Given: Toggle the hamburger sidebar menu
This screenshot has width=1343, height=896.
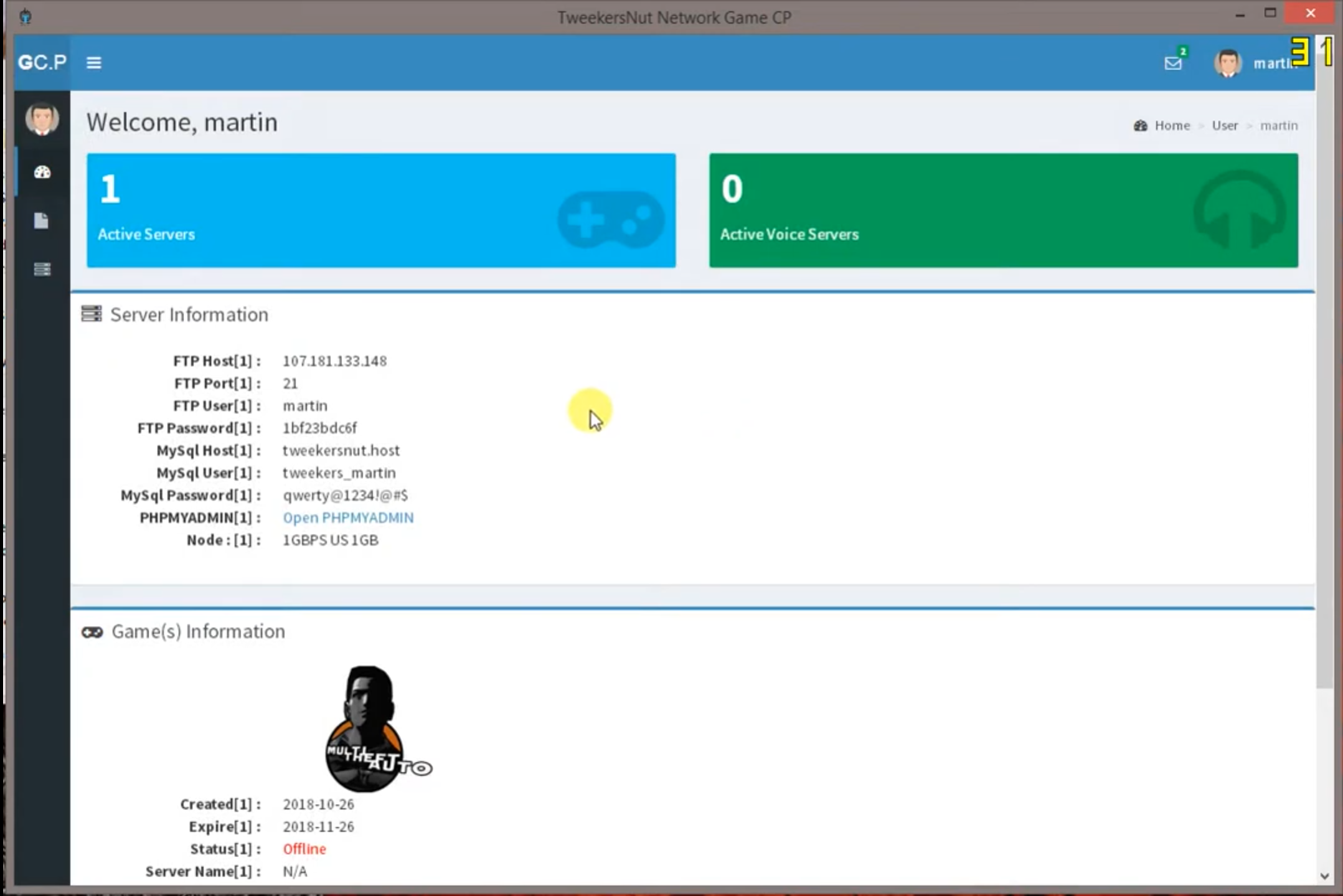Looking at the screenshot, I should click(93, 63).
